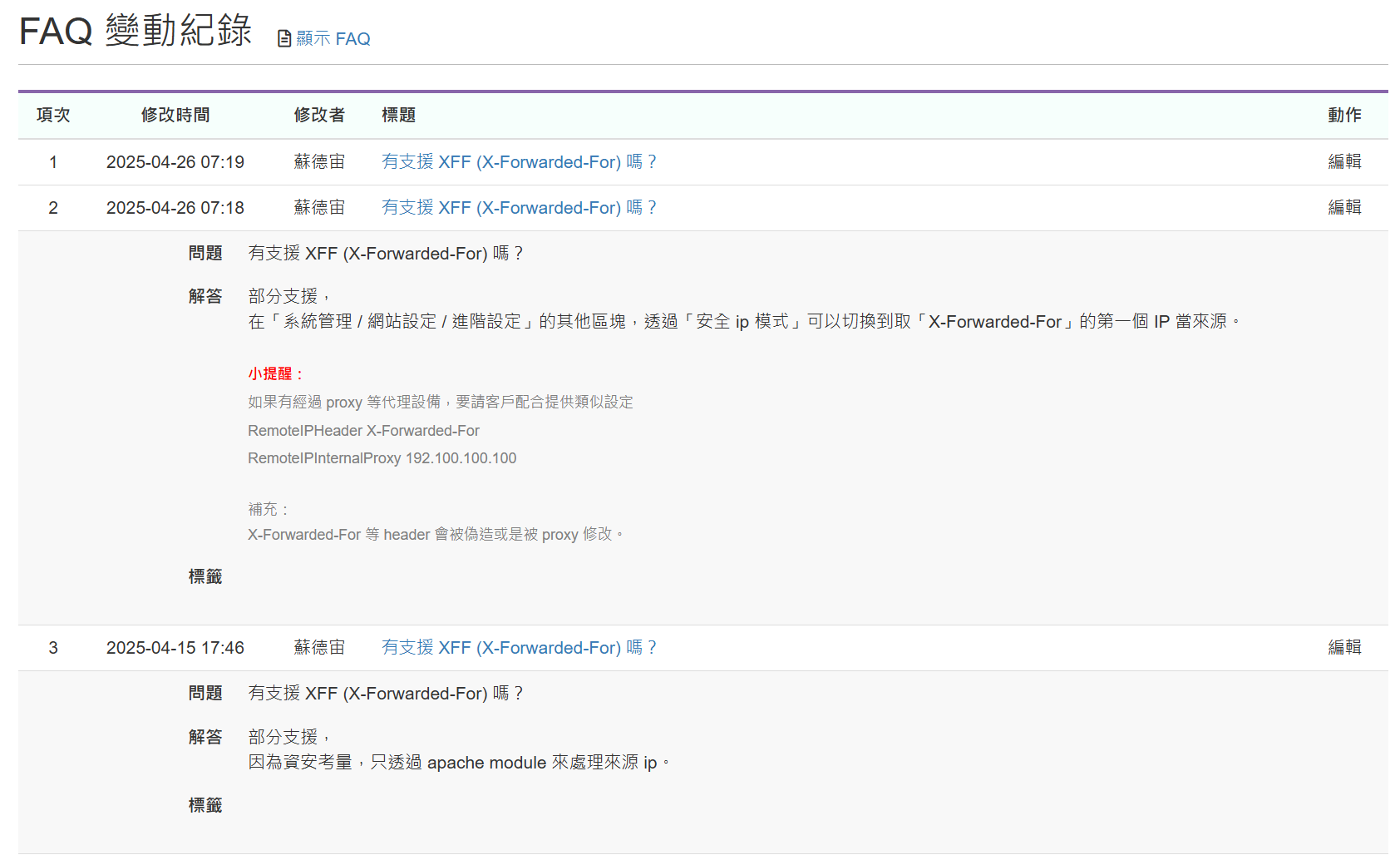This screenshot has width=1400, height=855.
Task: Open the XFF question from revision 3
Action: click(x=520, y=647)
